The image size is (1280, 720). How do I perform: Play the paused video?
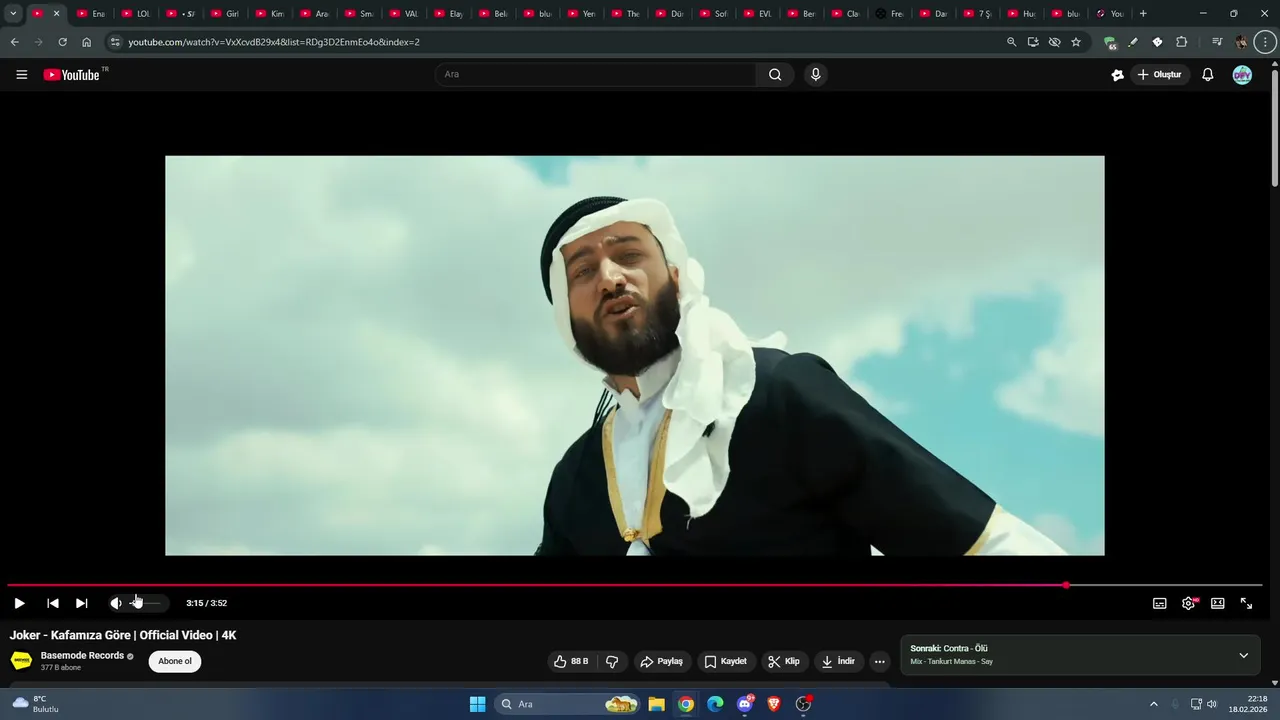tap(19, 603)
